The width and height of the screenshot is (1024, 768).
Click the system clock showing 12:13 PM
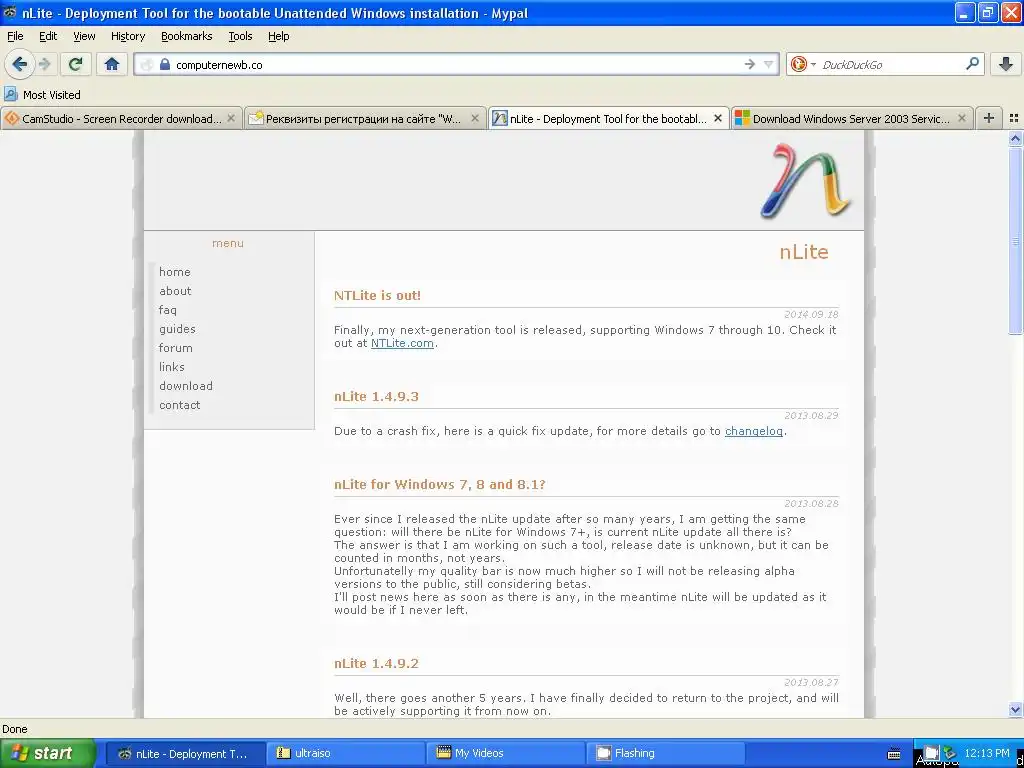pyautogui.click(x=987, y=753)
